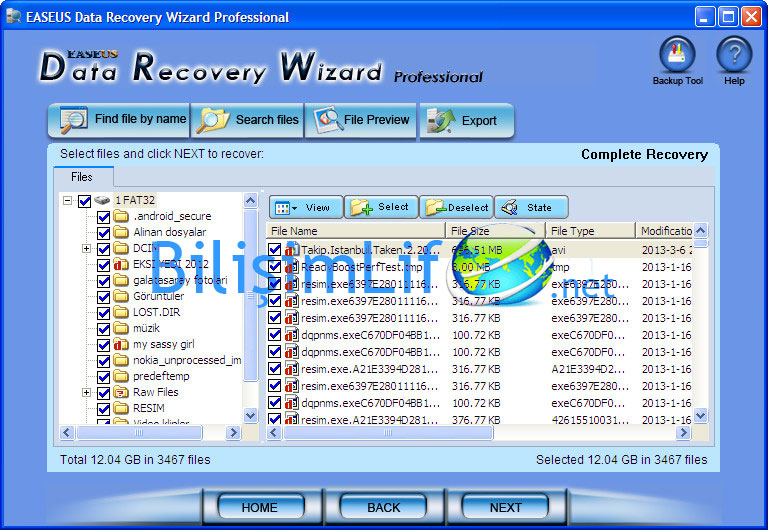The image size is (768, 530).
Task: Click the Find file by name magnifier icon
Action: click(74, 120)
